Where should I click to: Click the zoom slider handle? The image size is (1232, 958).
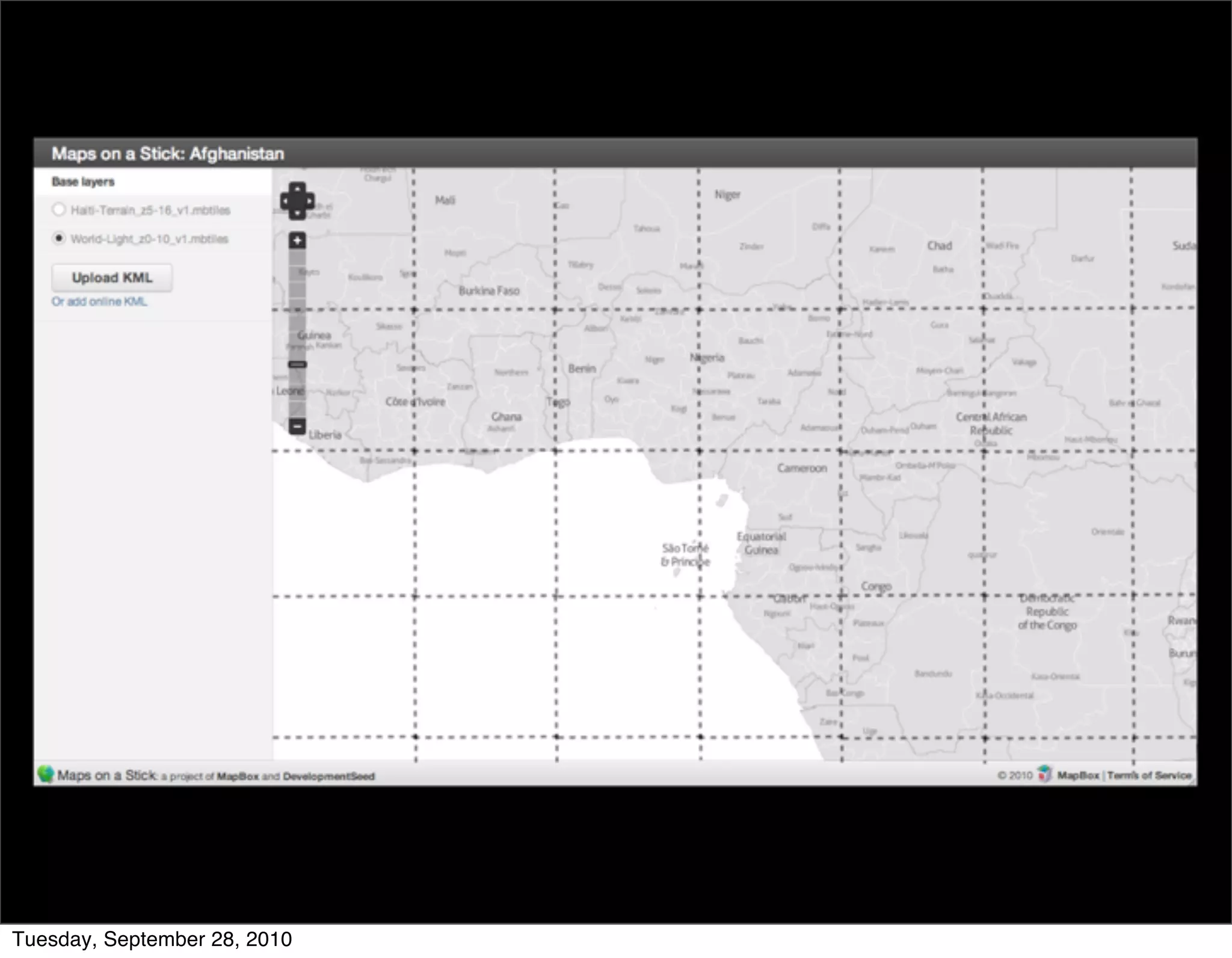tap(297, 364)
